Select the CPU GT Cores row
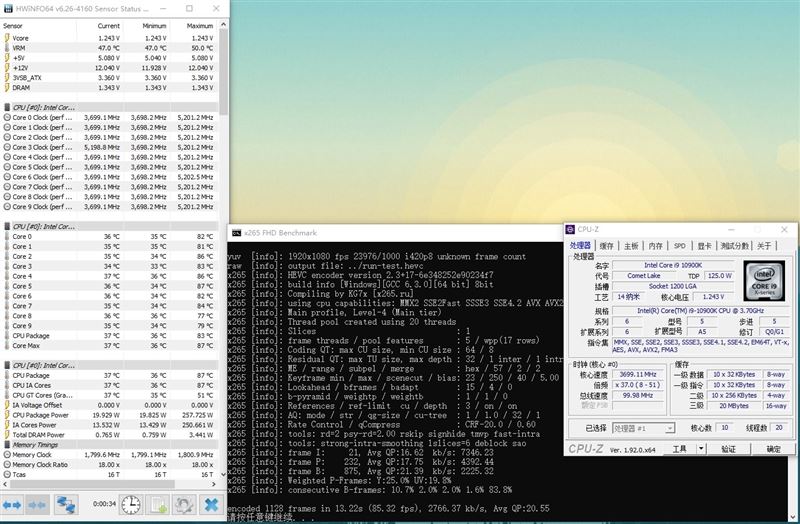The image size is (800, 524). 110,395
